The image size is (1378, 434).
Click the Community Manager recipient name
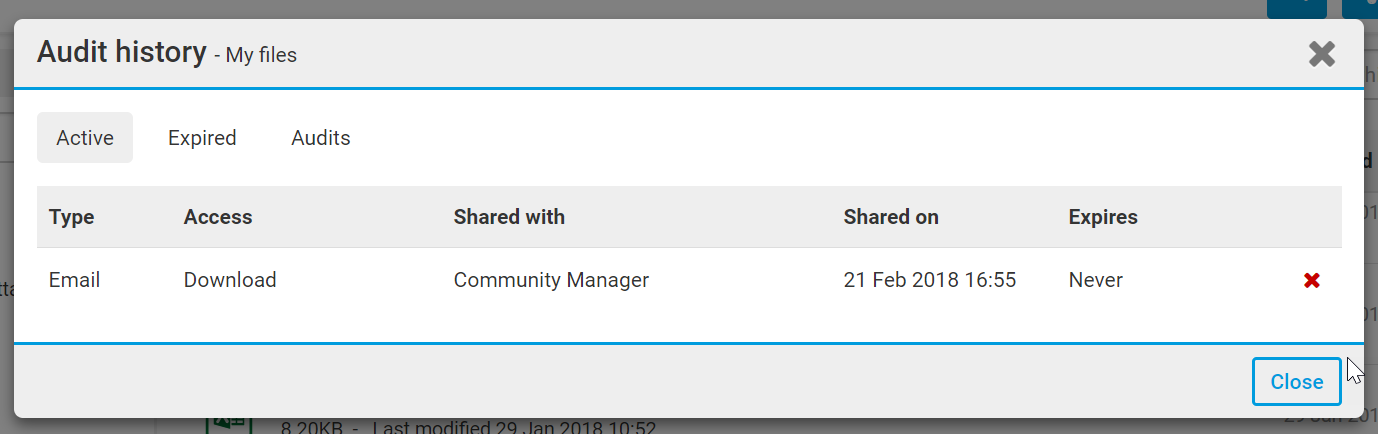[551, 281]
